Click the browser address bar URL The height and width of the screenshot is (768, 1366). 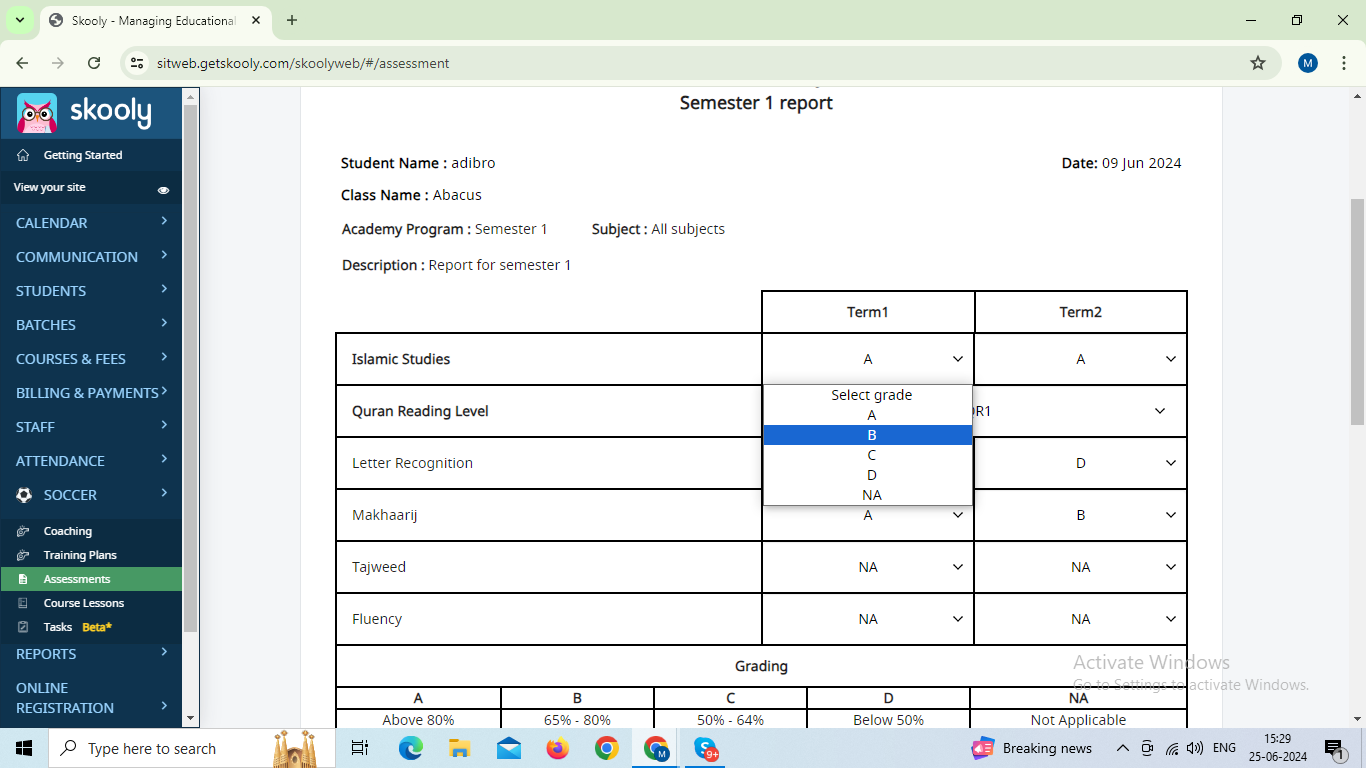(x=303, y=63)
